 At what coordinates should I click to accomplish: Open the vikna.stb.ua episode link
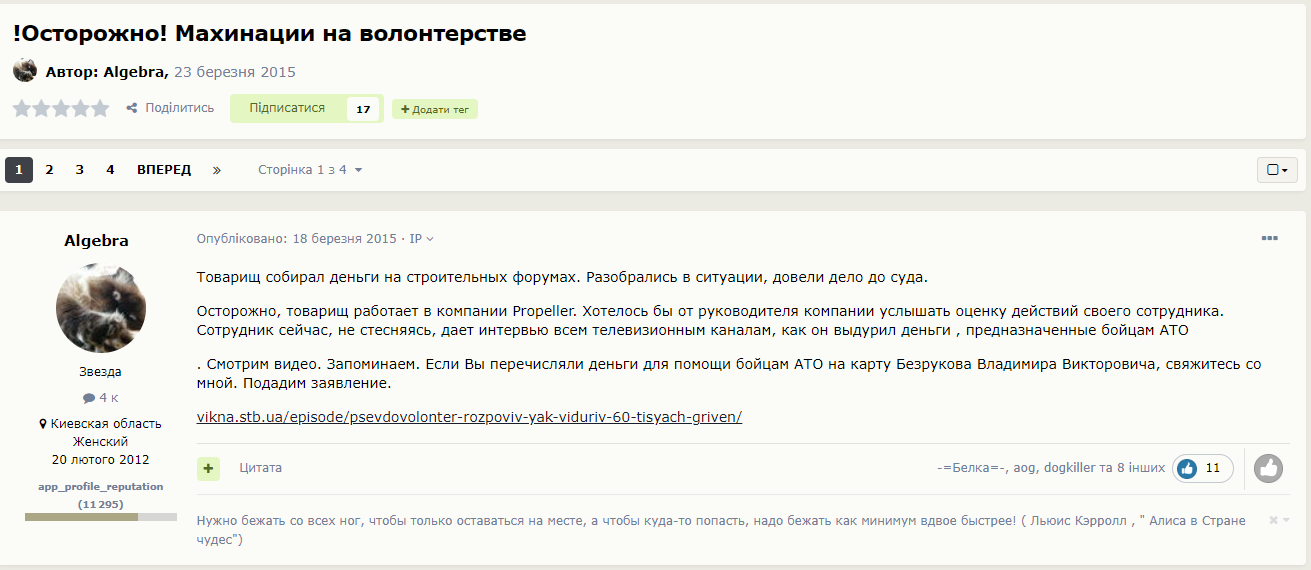469,417
